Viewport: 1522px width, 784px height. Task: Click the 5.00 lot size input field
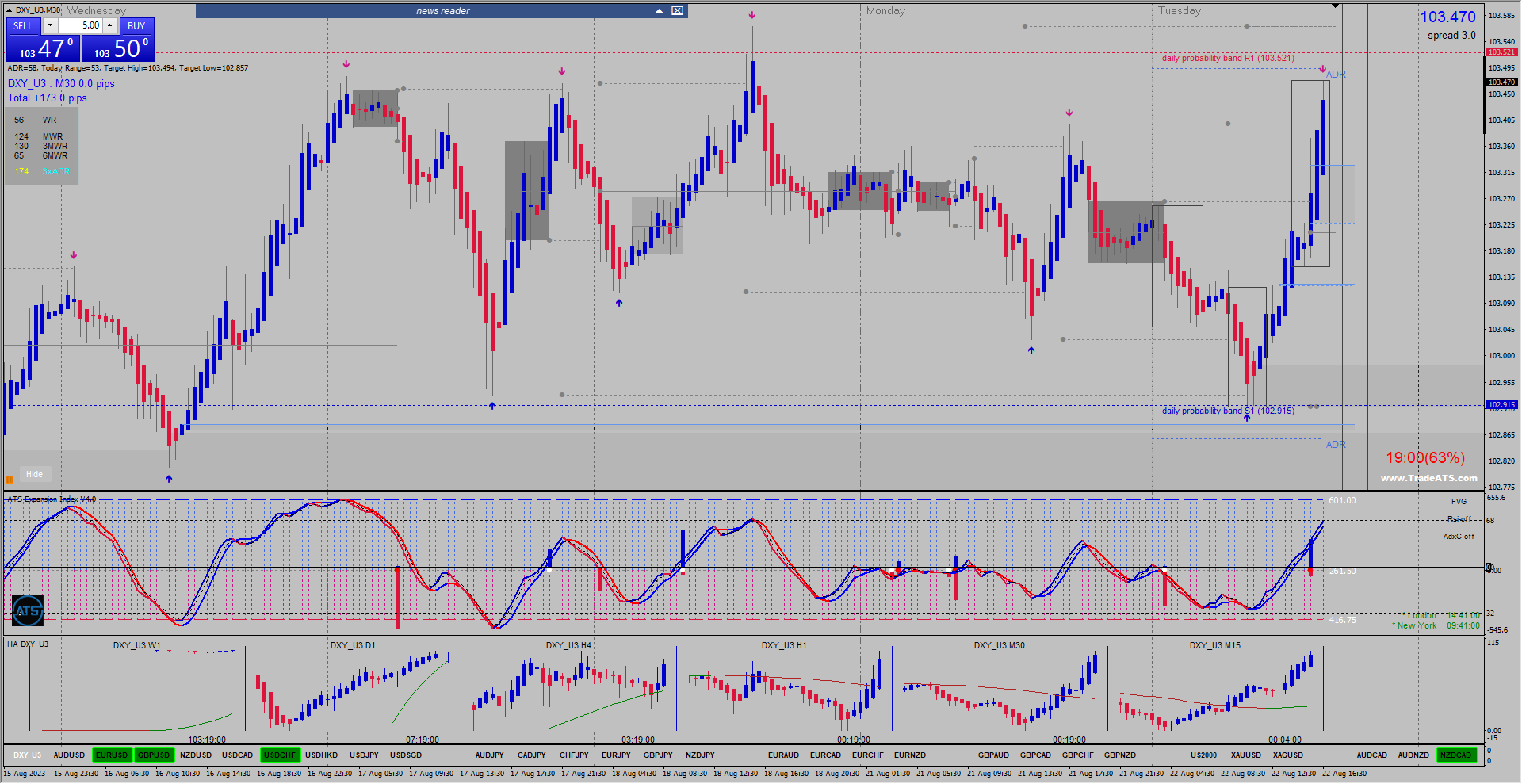(x=83, y=25)
